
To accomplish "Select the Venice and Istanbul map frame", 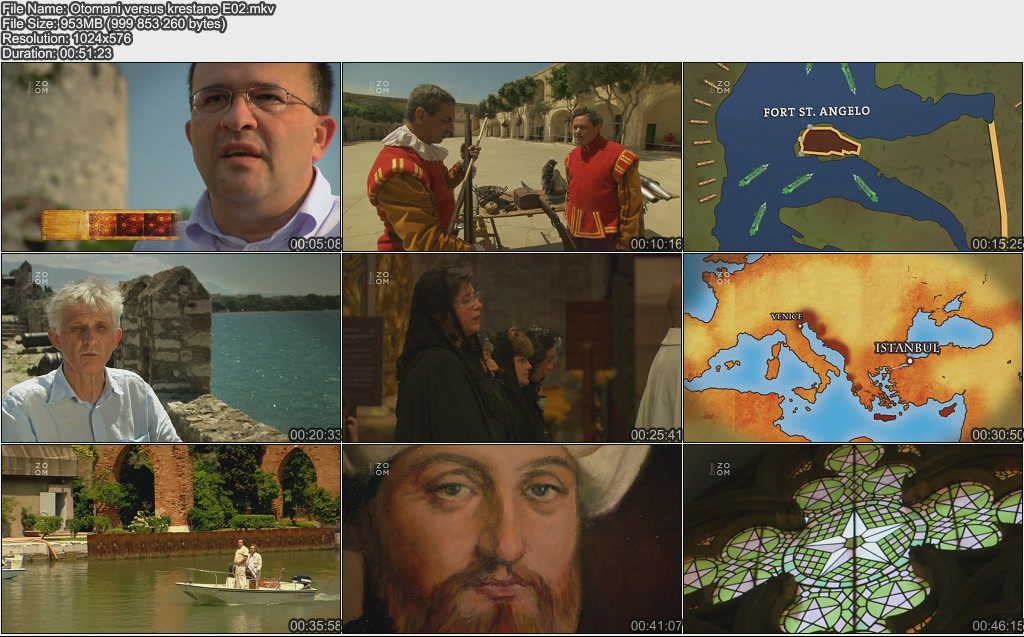I will (852, 348).
